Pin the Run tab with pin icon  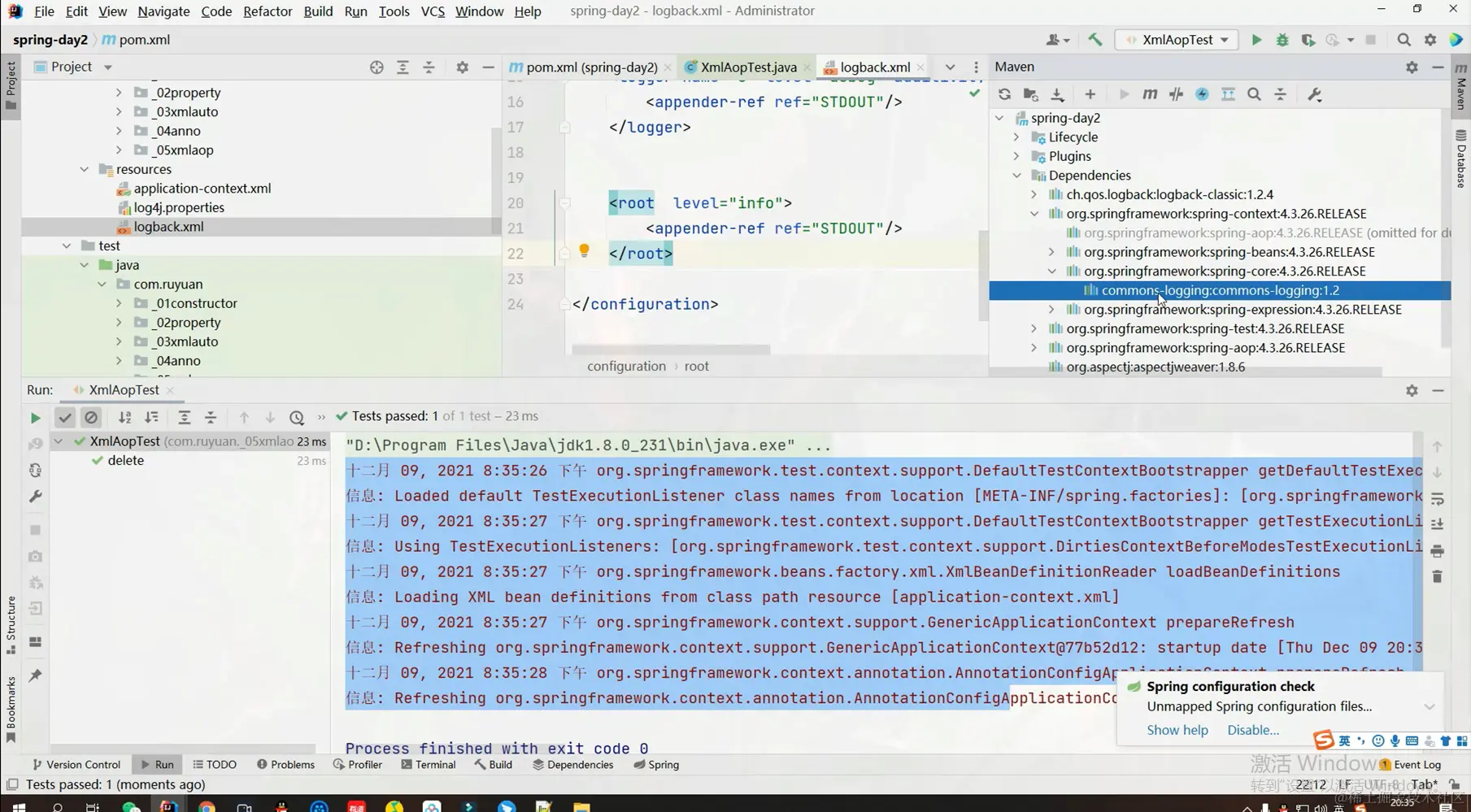pyautogui.click(x=35, y=675)
